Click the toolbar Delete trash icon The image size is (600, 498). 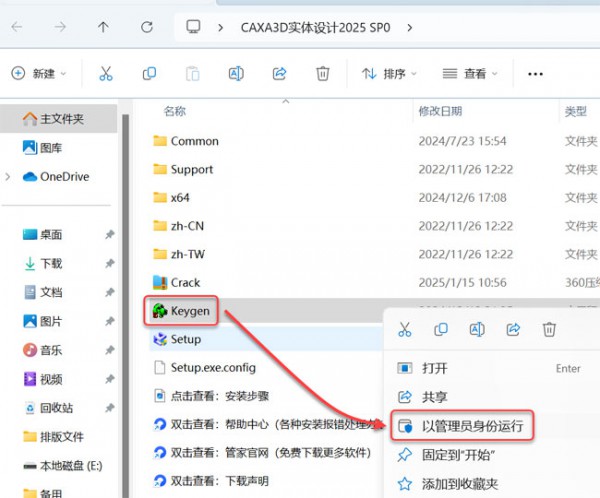pos(323,73)
